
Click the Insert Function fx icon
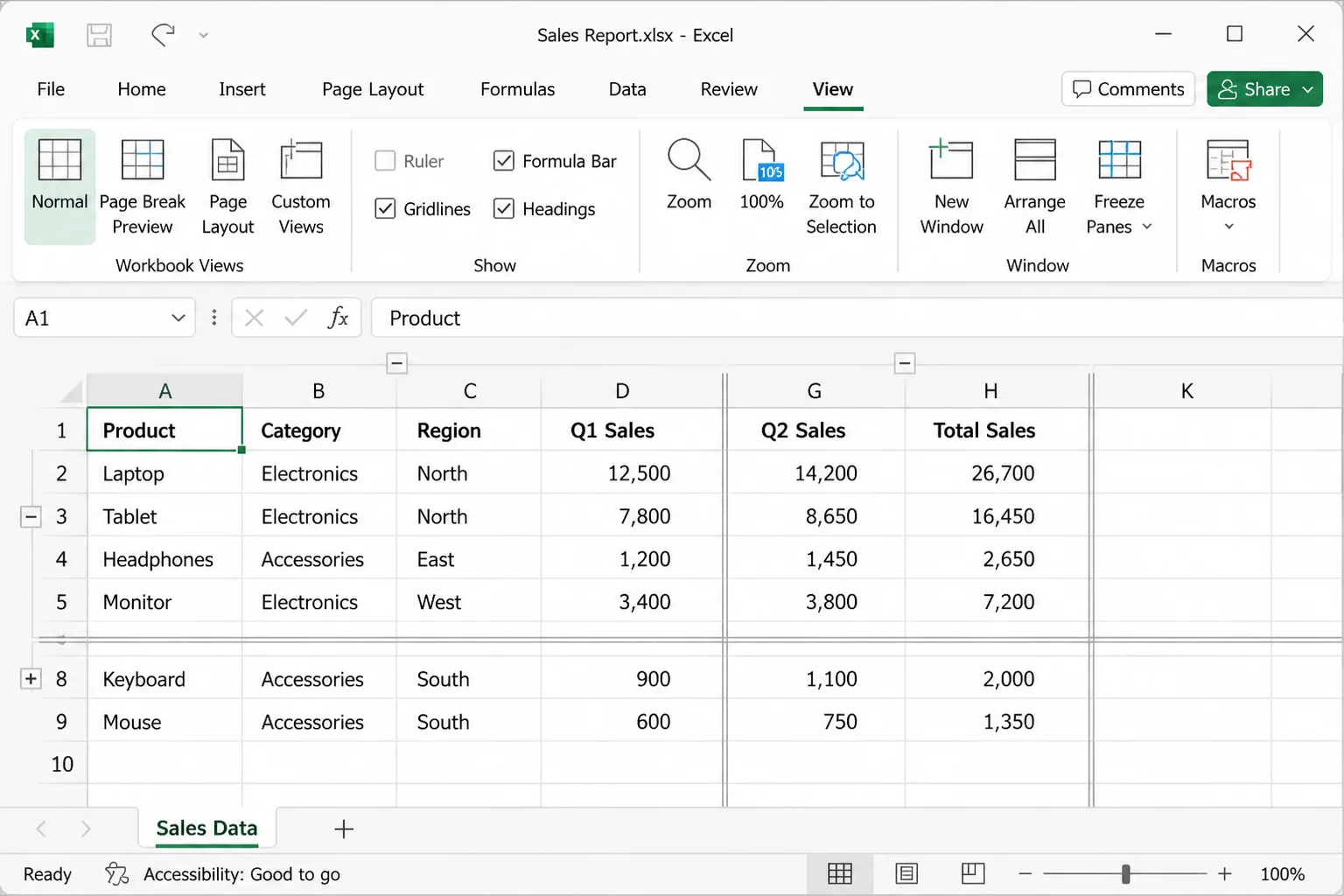pos(338,318)
